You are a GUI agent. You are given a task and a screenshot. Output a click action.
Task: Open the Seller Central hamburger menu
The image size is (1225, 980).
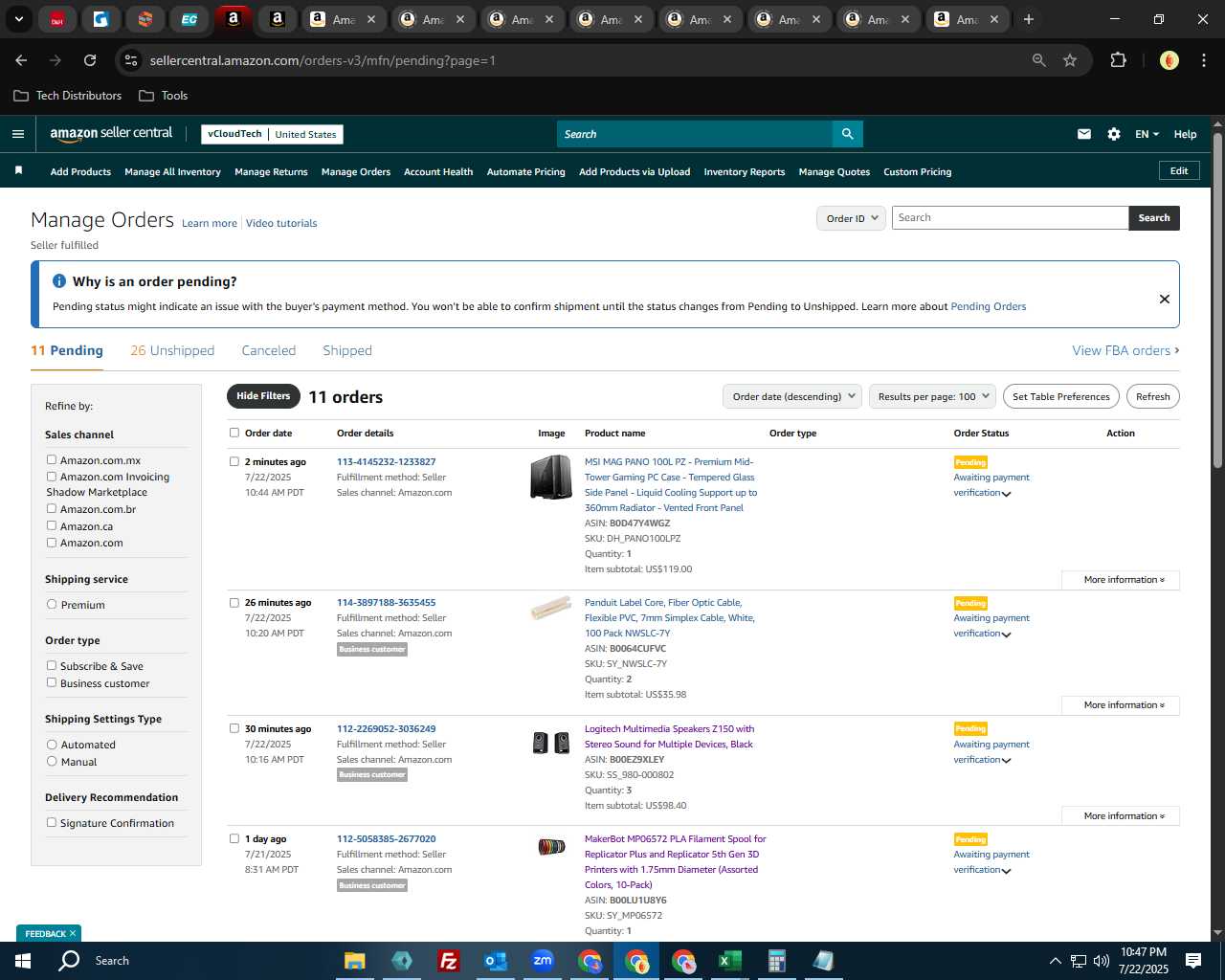(x=18, y=134)
